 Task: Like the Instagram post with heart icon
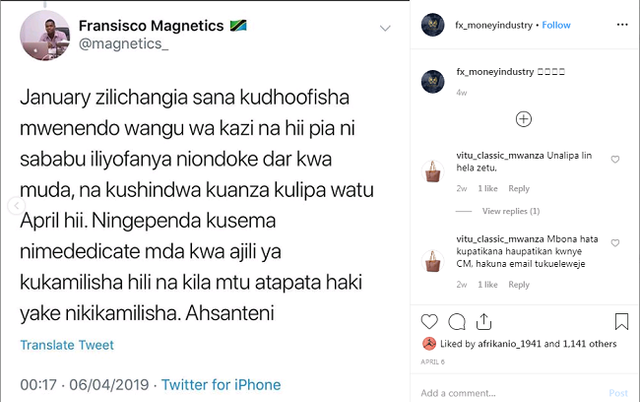point(430,321)
